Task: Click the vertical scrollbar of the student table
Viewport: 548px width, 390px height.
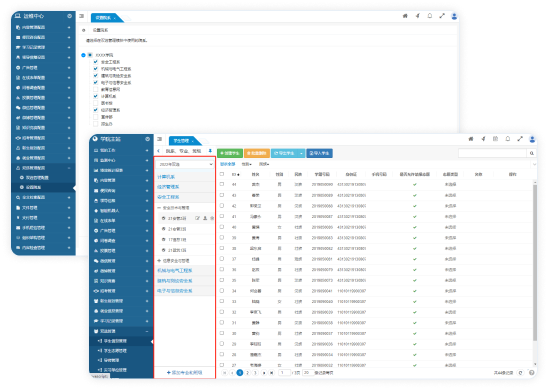Action: pos(535,262)
